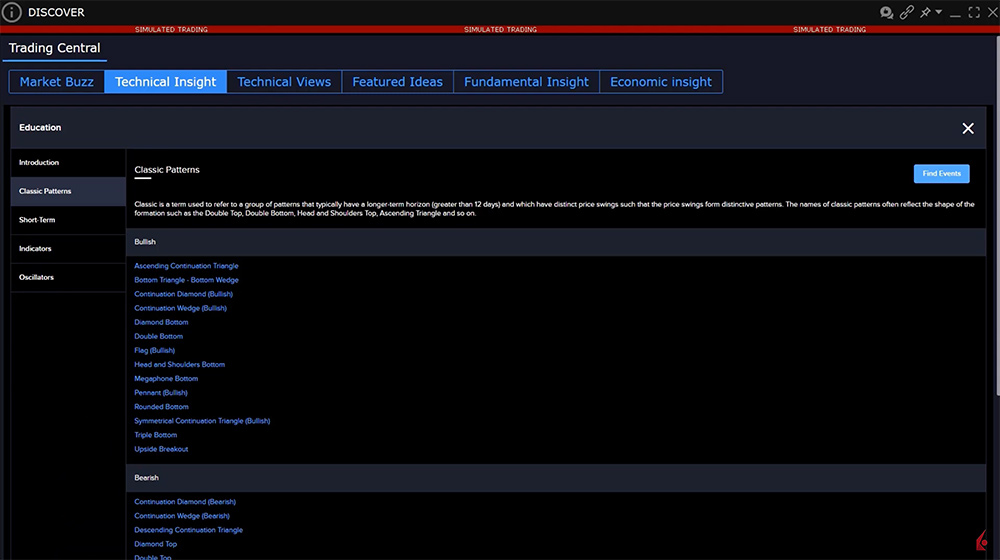This screenshot has width=1000, height=560.
Task: Open the Rounded Bottom link
Action: click(x=161, y=407)
